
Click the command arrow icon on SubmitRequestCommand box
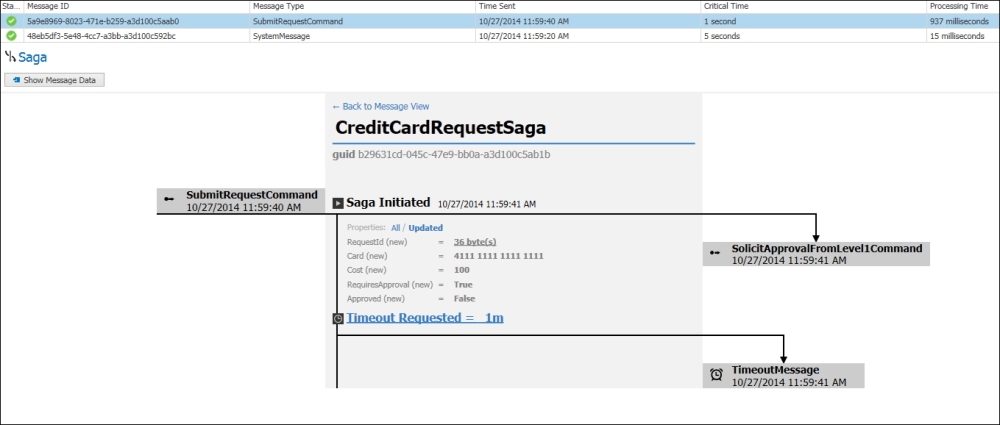click(x=169, y=200)
